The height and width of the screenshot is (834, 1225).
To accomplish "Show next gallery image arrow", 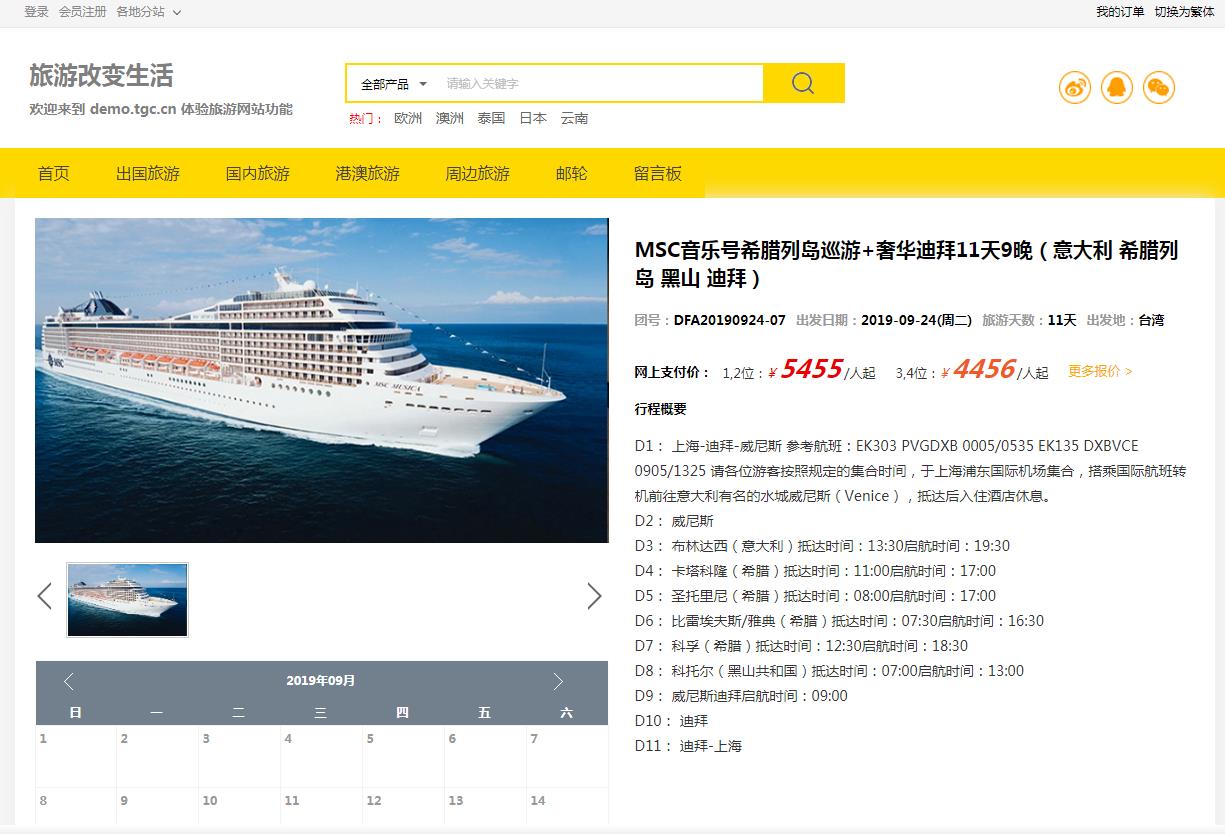I will click(594, 596).
